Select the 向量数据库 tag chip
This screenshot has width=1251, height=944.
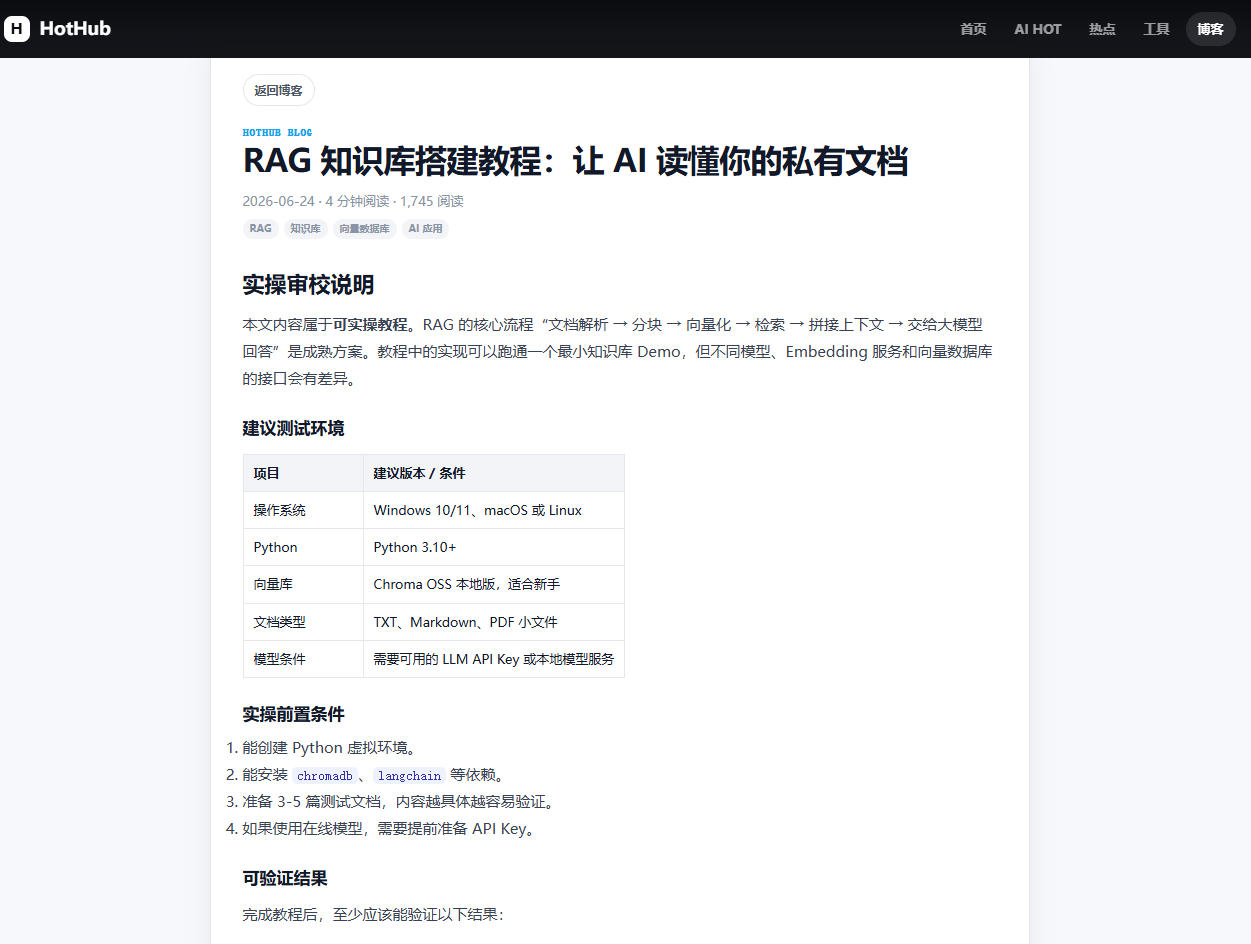(364, 229)
